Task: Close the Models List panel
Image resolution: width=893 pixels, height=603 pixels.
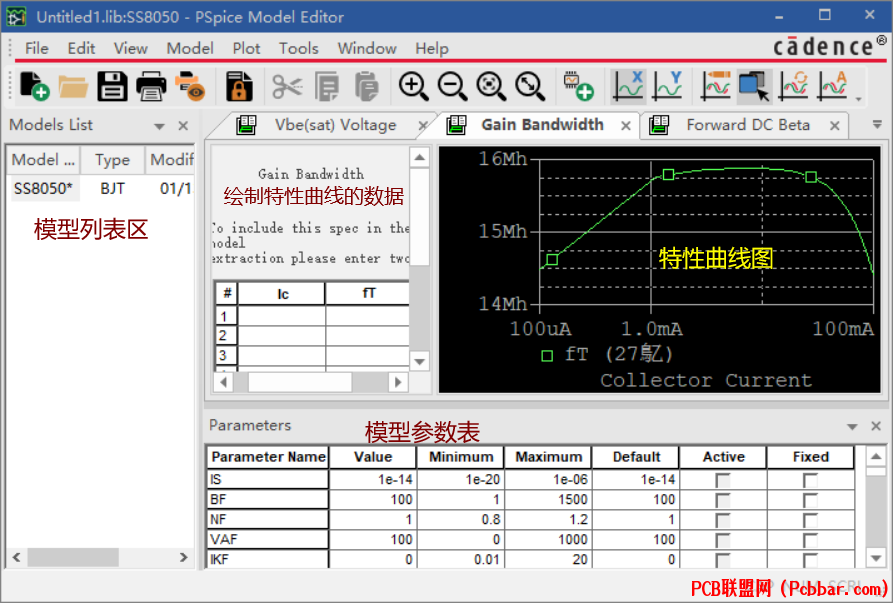Action: (183, 125)
